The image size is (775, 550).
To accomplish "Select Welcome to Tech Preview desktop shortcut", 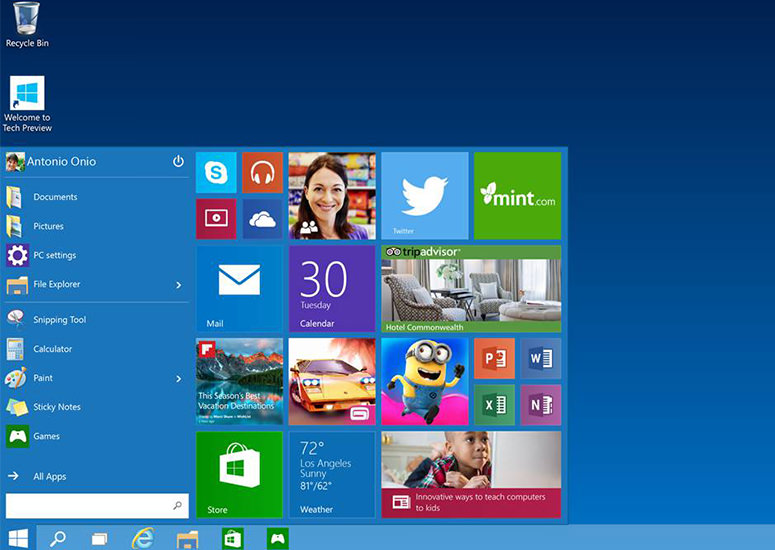I will point(27,104).
